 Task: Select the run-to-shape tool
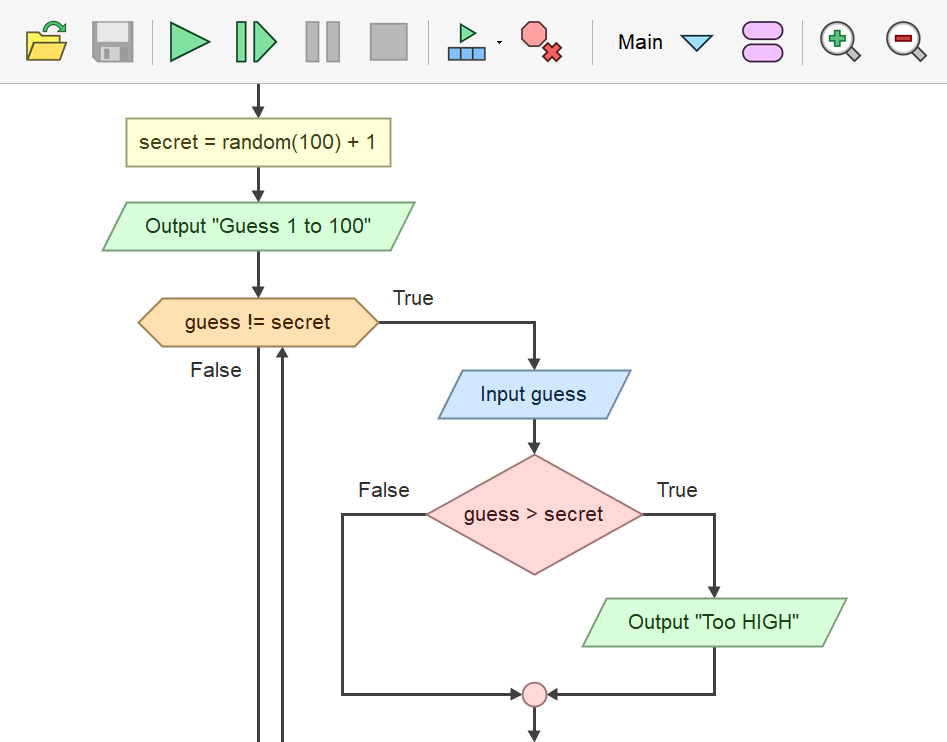pos(468,42)
